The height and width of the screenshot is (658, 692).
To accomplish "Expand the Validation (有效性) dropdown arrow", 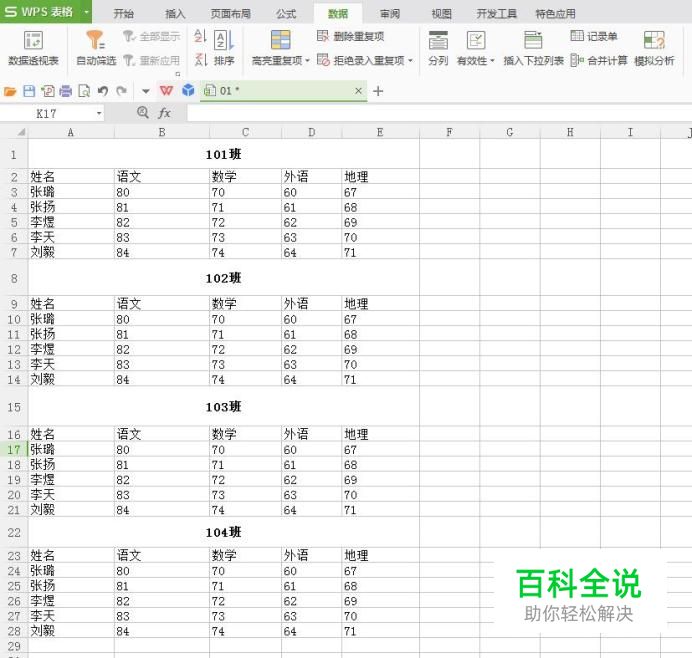I will (x=492, y=60).
